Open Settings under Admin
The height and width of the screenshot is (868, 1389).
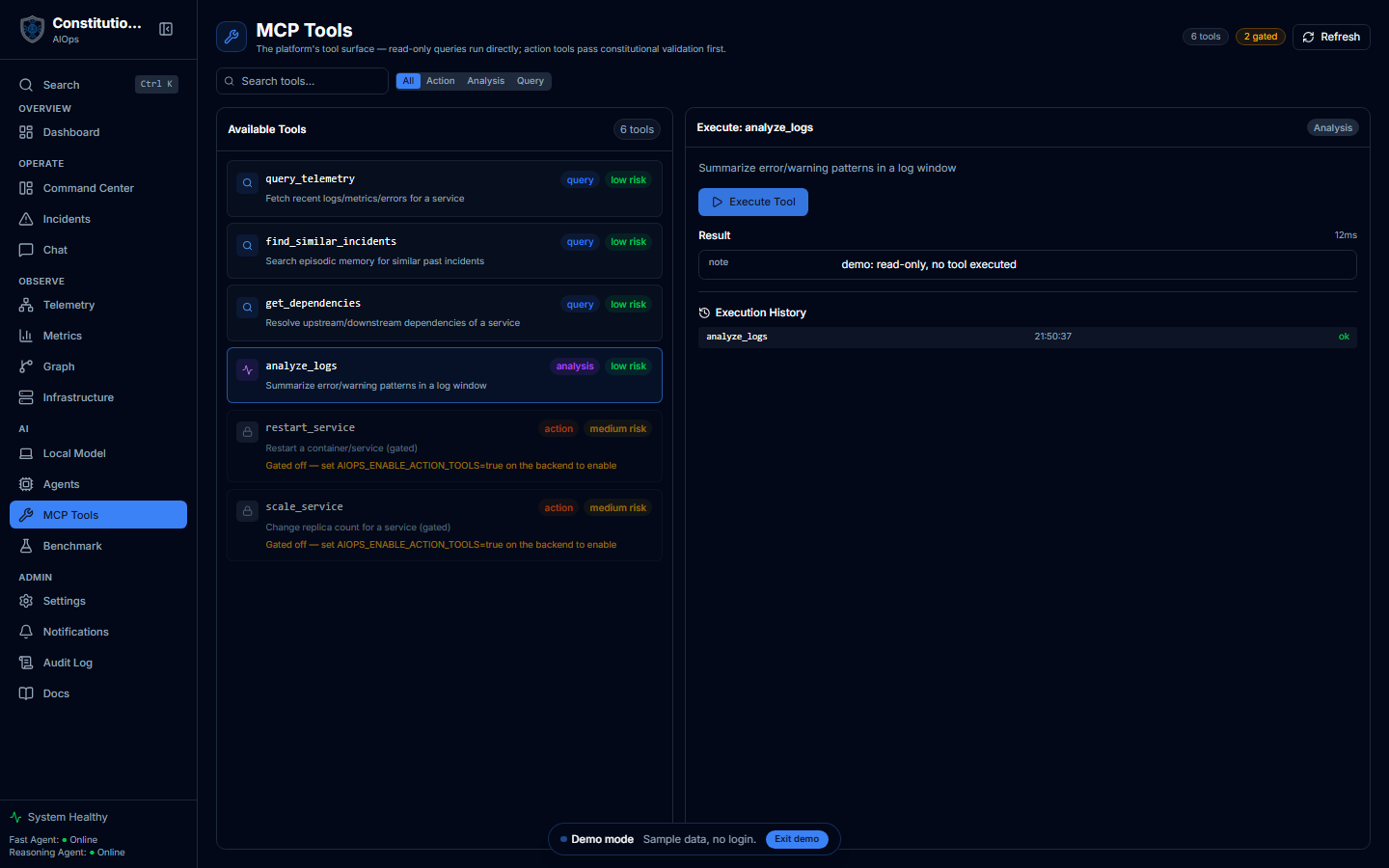pyautogui.click(x=98, y=601)
